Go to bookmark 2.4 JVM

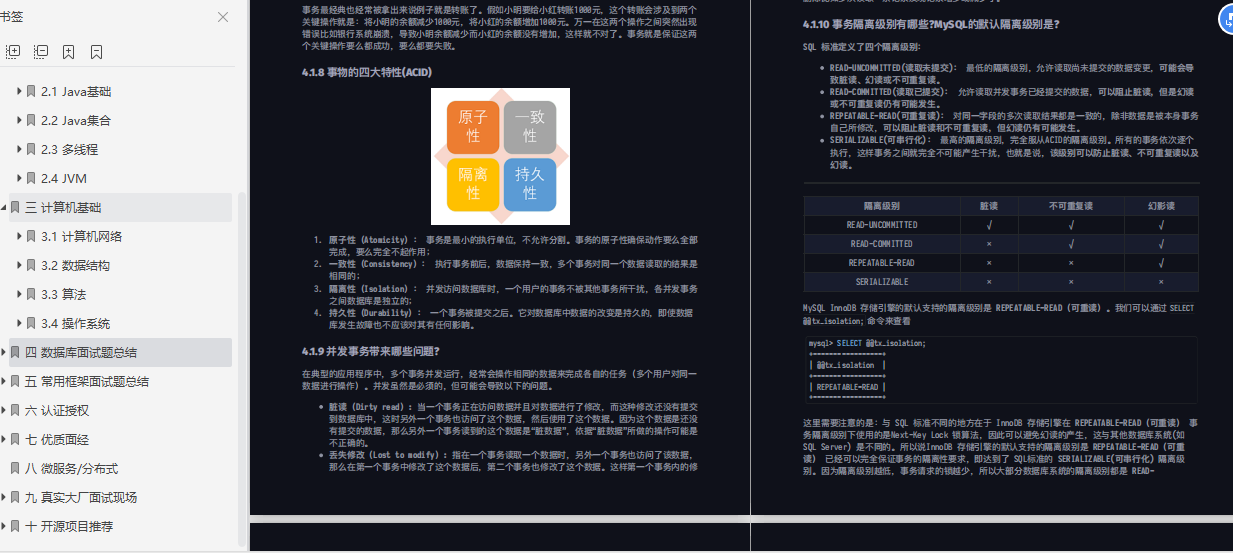(x=63, y=178)
